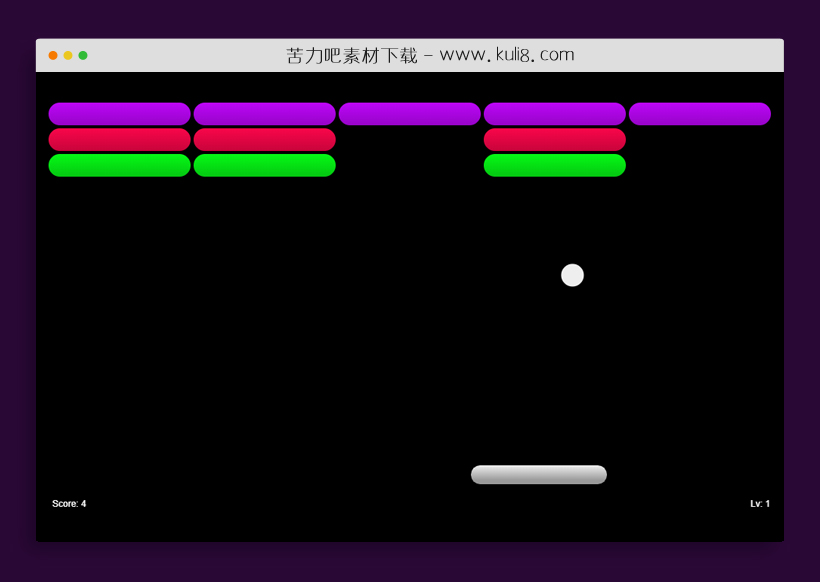Click the Lv: 1 level indicator
The image size is (820, 582).
pyautogui.click(x=760, y=504)
